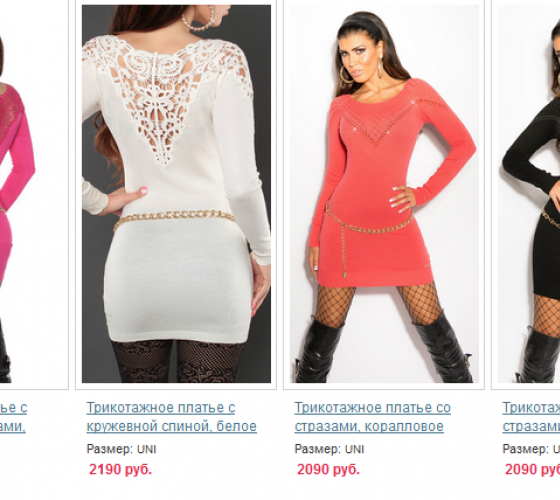Click the 2090 руб. price of black dress
This screenshot has width=560, height=500.
click(x=532, y=469)
